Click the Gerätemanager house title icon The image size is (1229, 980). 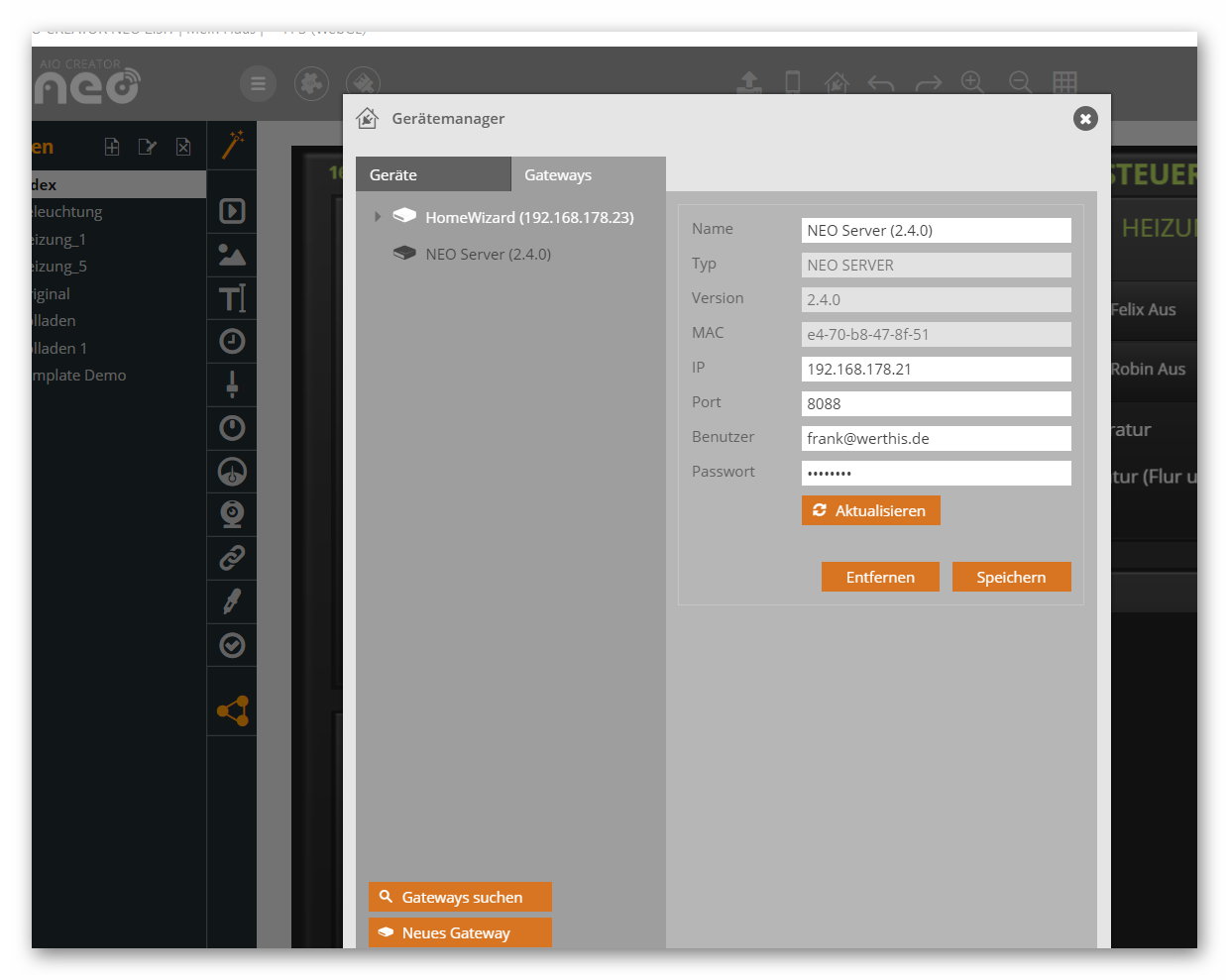click(x=367, y=119)
